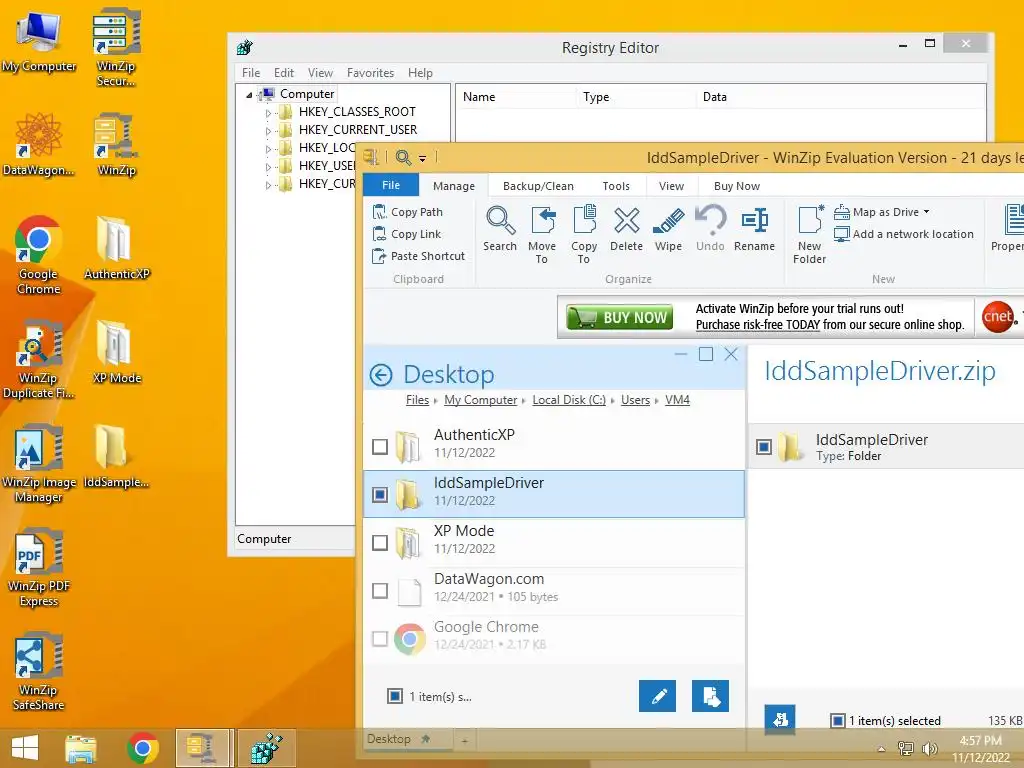Click the Users breadcrumb link
1024x768 pixels.
coord(635,400)
